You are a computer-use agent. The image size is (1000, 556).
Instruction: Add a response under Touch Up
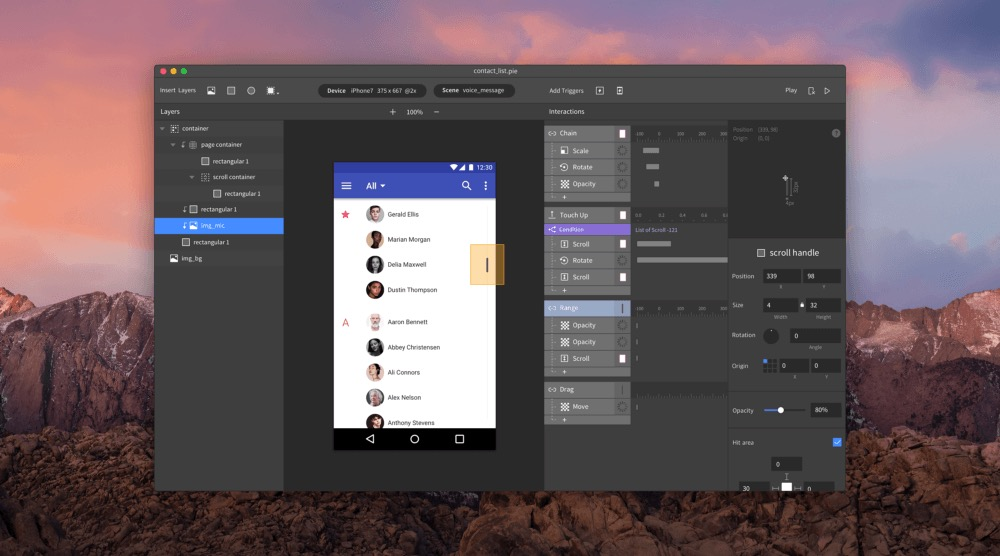pyautogui.click(x=564, y=290)
